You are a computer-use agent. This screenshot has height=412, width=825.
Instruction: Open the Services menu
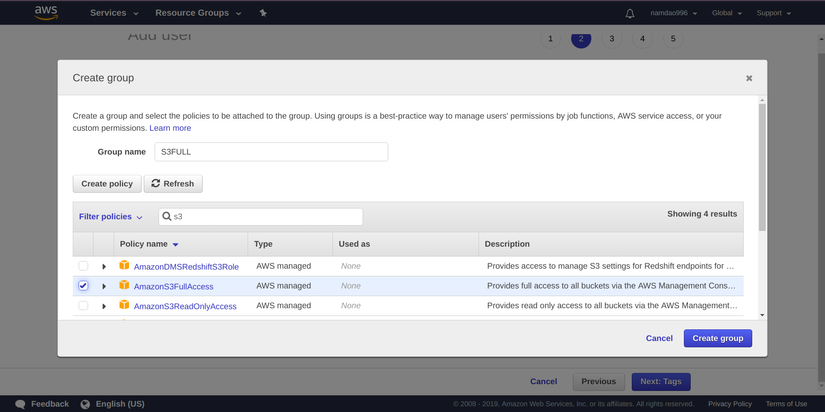114,13
